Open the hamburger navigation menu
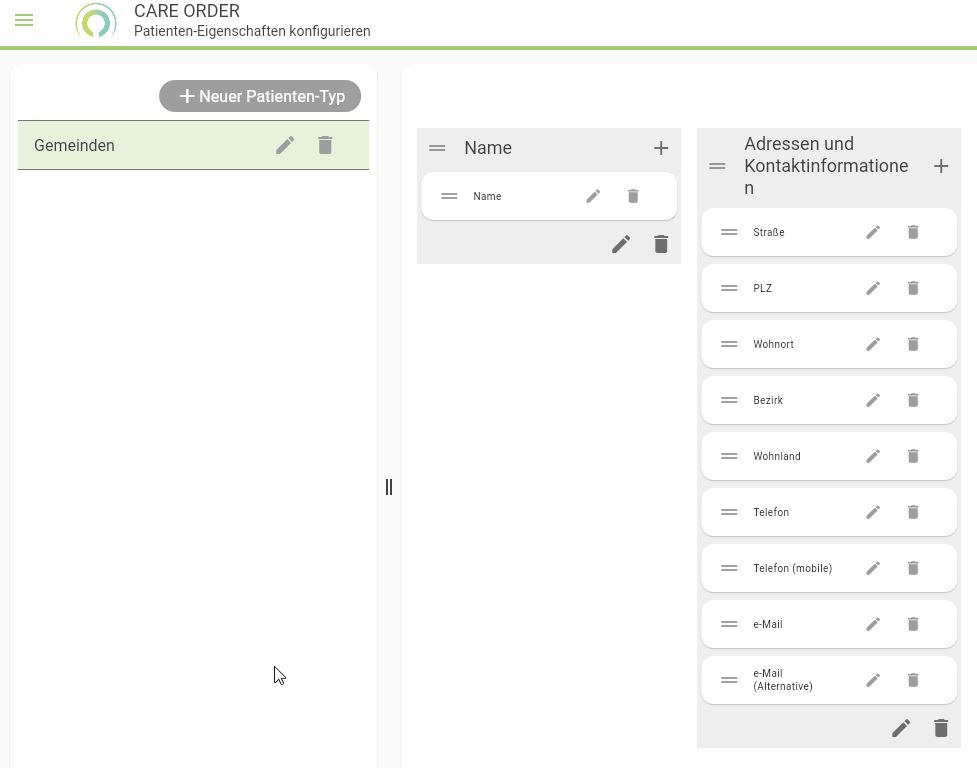The width and height of the screenshot is (977, 768). pos(24,20)
